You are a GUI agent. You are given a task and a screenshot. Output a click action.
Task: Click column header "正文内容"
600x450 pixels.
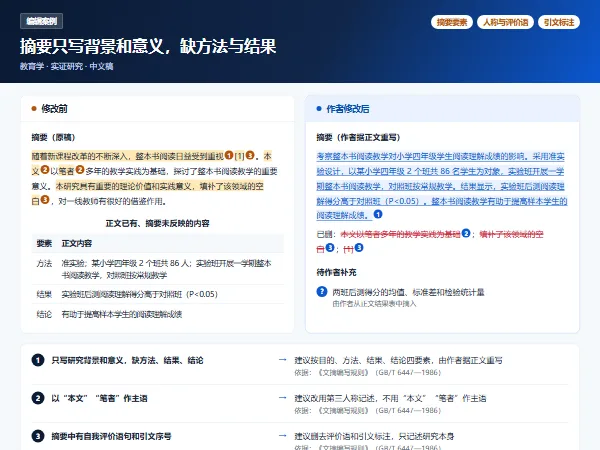[x=77, y=243]
